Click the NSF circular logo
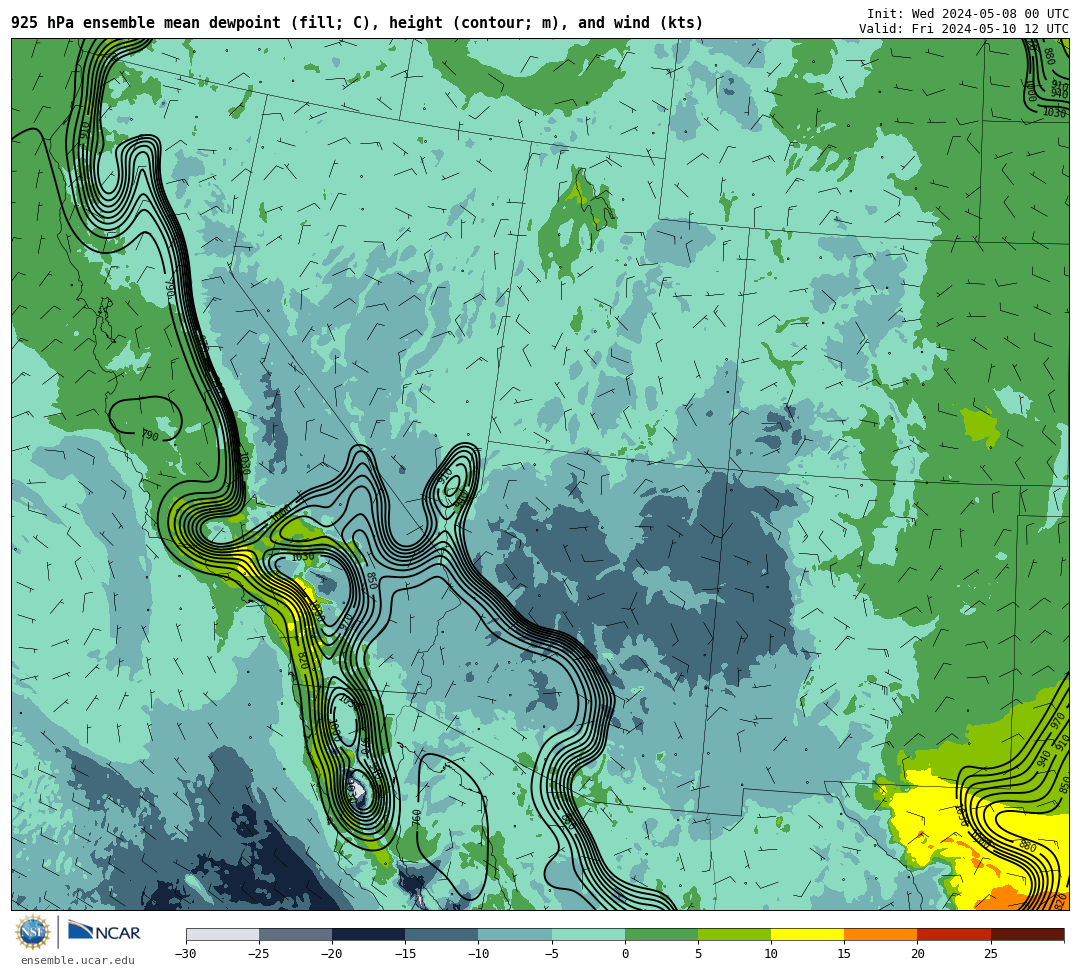The width and height of the screenshot is (1080, 973). (x=32, y=934)
